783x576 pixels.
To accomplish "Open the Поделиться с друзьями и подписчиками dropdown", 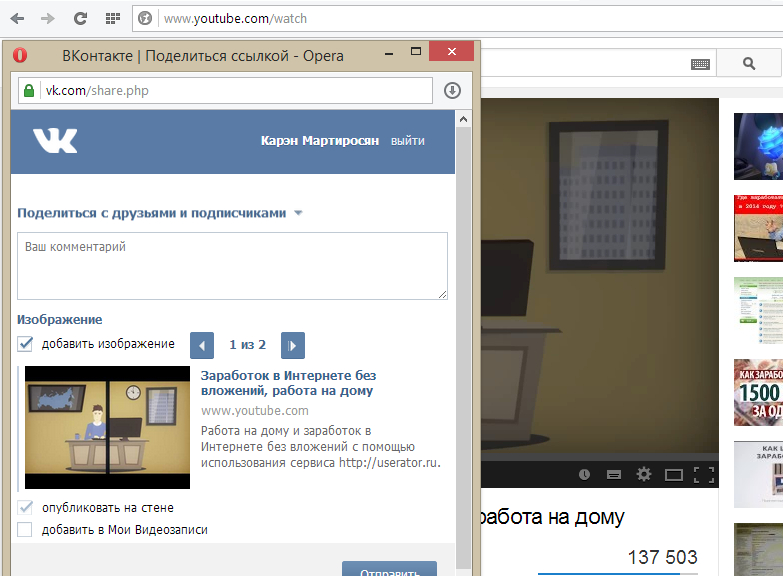I will pyautogui.click(x=160, y=213).
